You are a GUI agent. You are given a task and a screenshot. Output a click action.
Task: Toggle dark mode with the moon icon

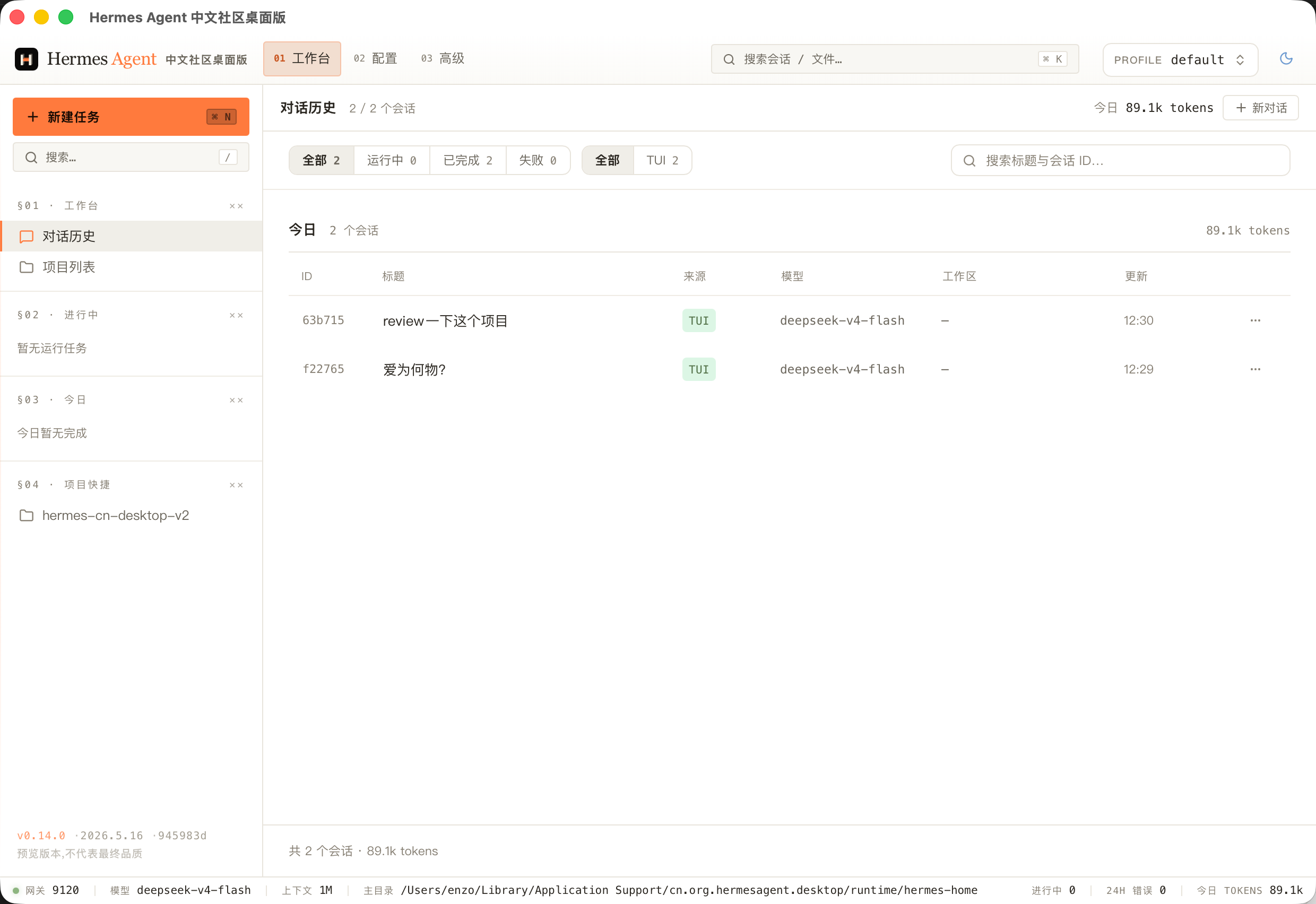pyautogui.click(x=1286, y=59)
